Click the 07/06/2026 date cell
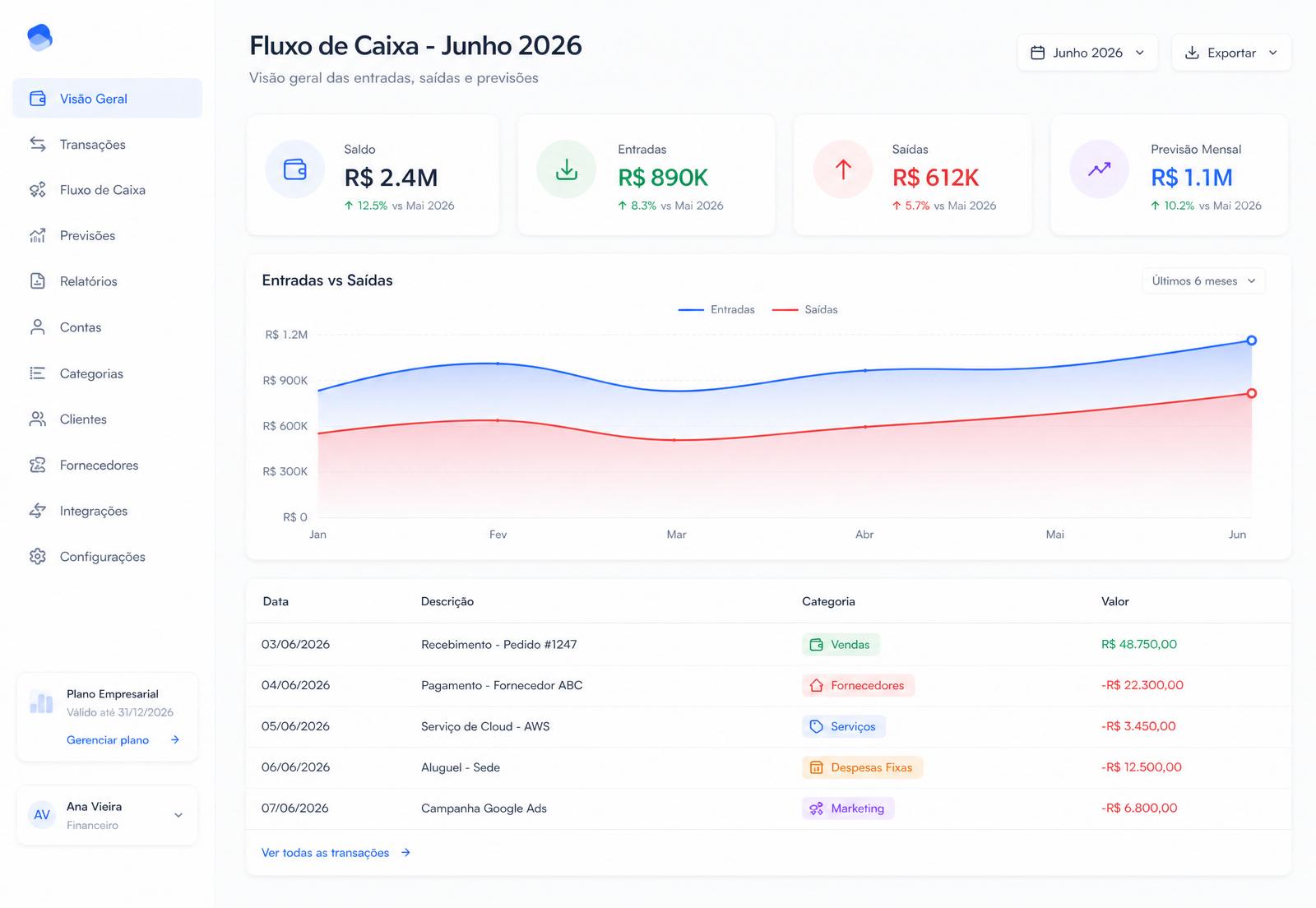 [x=295, y=808]
